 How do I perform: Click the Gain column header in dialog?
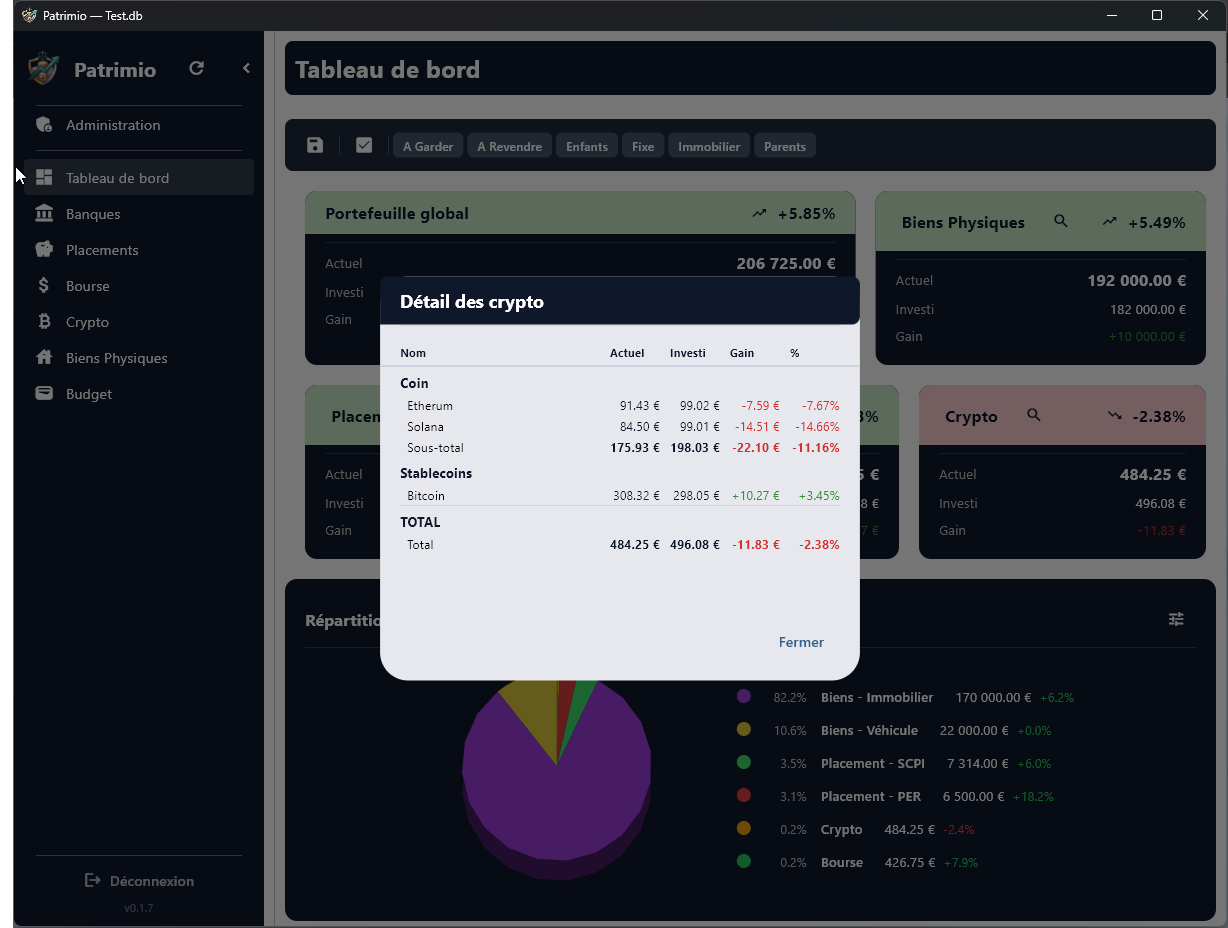click(x=742, y=353)
